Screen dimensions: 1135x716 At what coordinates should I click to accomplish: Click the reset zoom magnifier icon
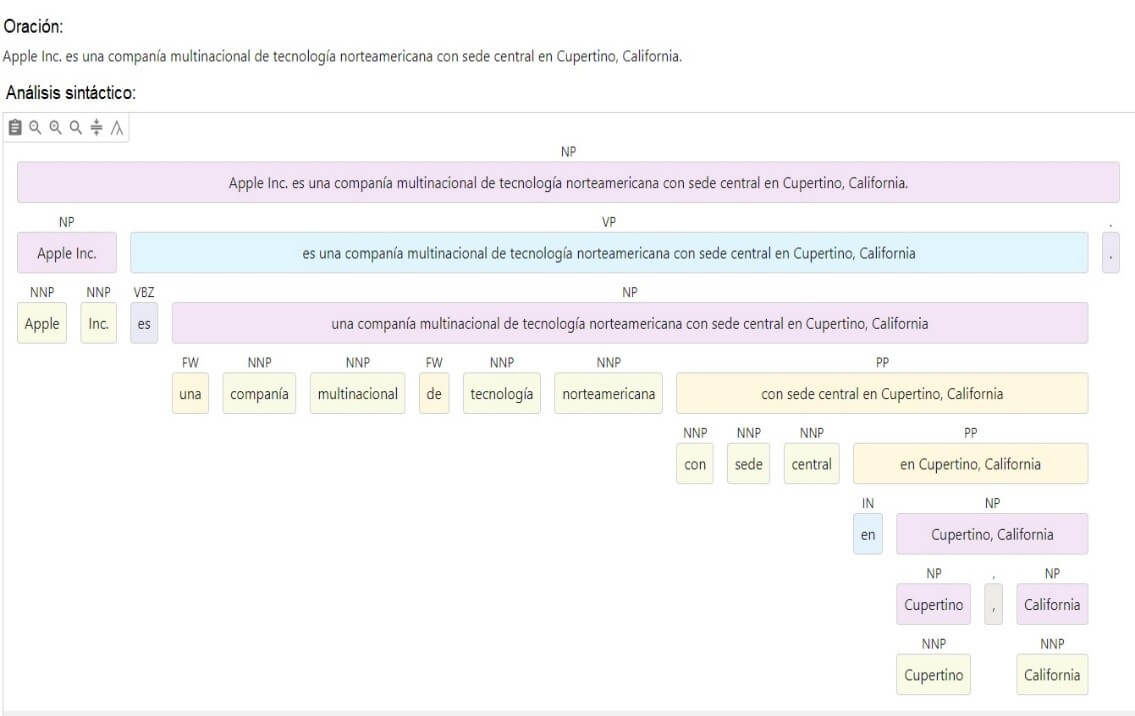pos(75,128)
